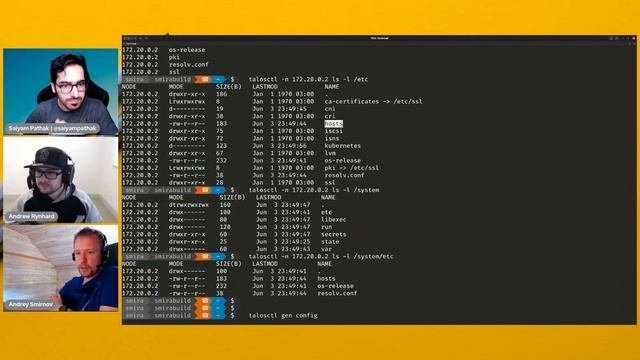The width and height of the screenshot is (640, 360).
Task: Click the 'state' directory name
Action: (x=330, y=241)
